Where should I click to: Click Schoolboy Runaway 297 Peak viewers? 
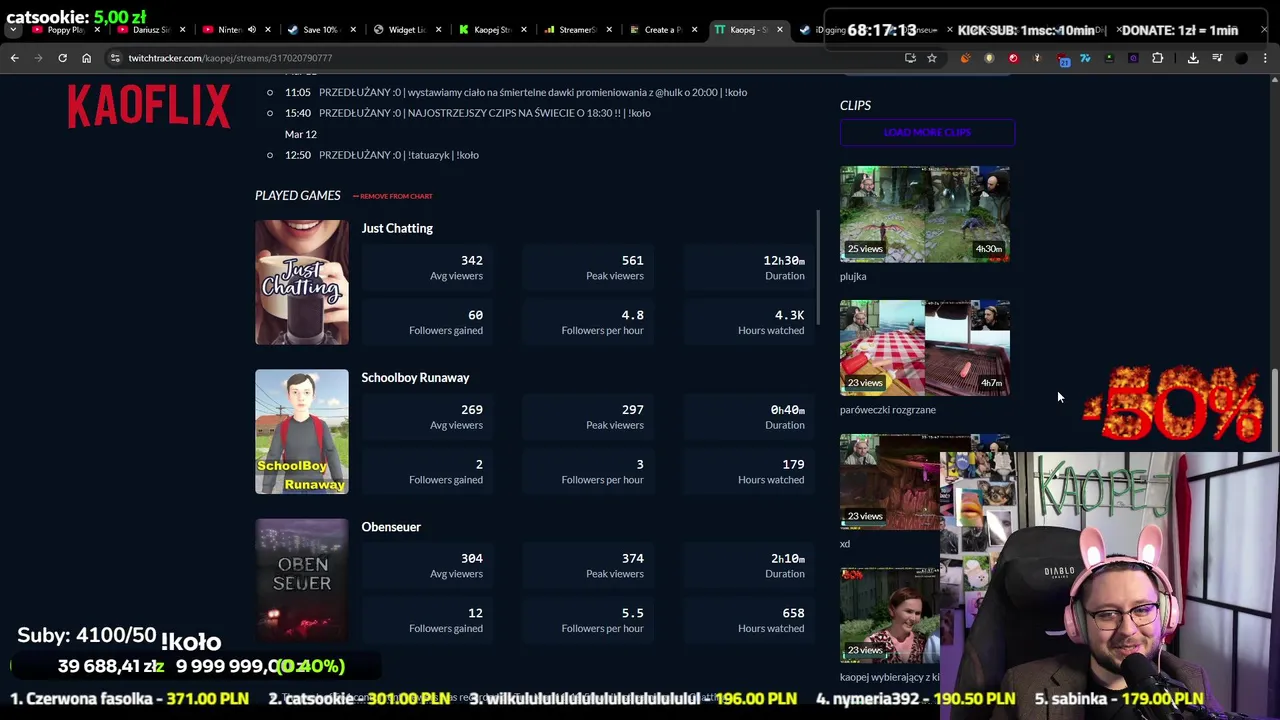click(x=632, y=410)
